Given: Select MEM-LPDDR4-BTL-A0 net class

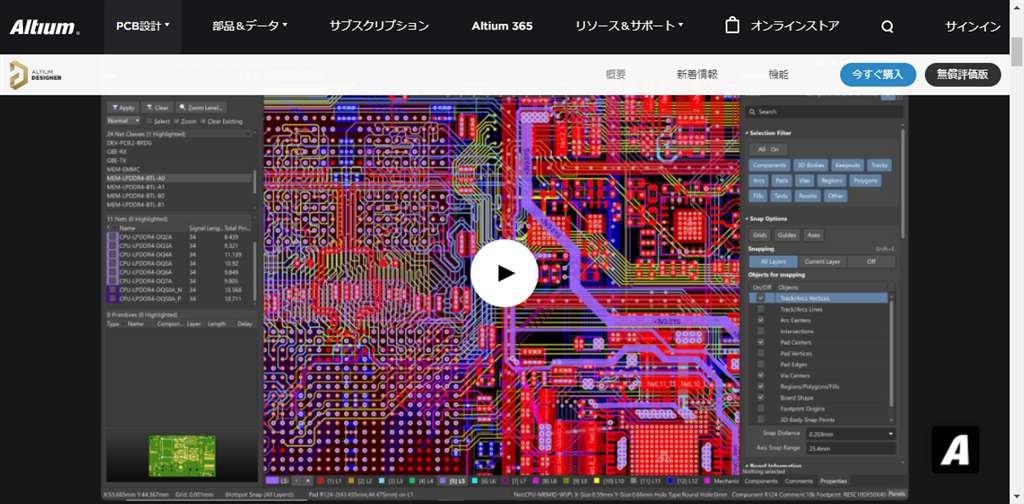Looking at the screenshot, I should click(x=180, y=178).
